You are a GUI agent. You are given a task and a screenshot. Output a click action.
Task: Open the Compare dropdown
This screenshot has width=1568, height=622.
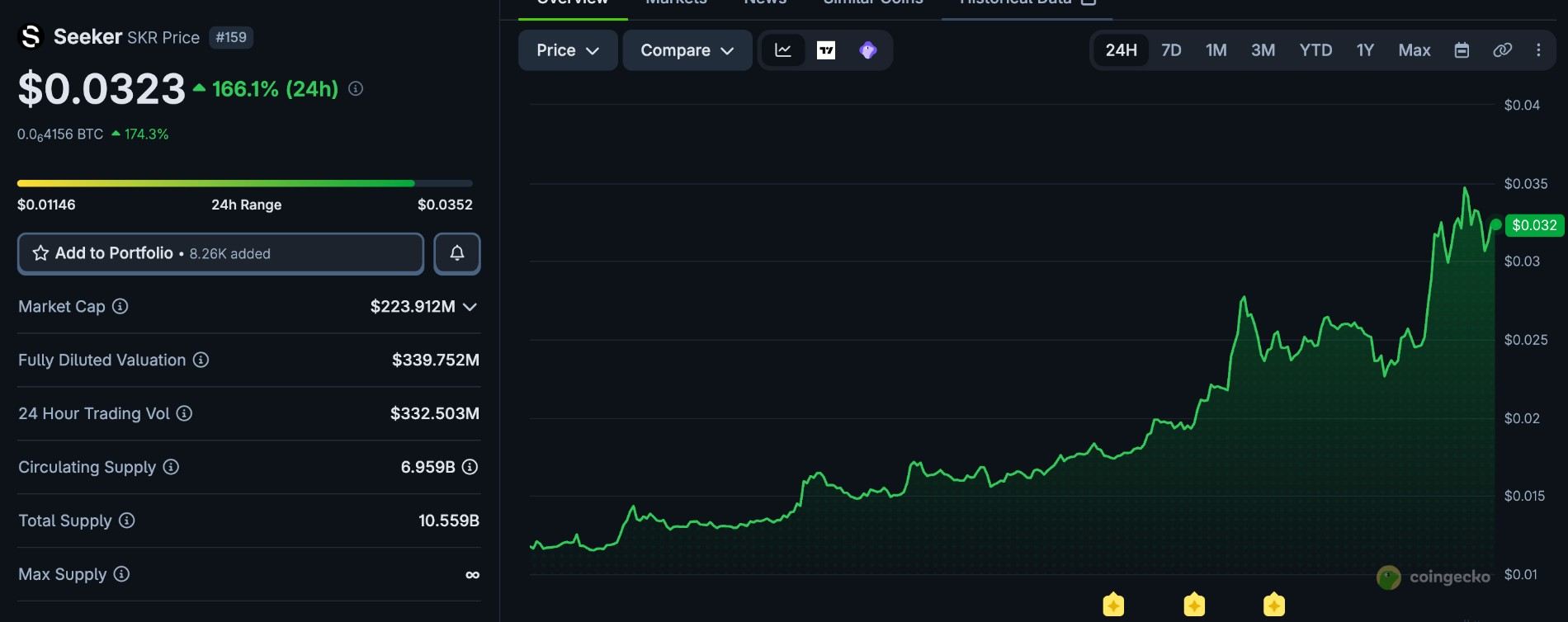[x=687, y=50]
